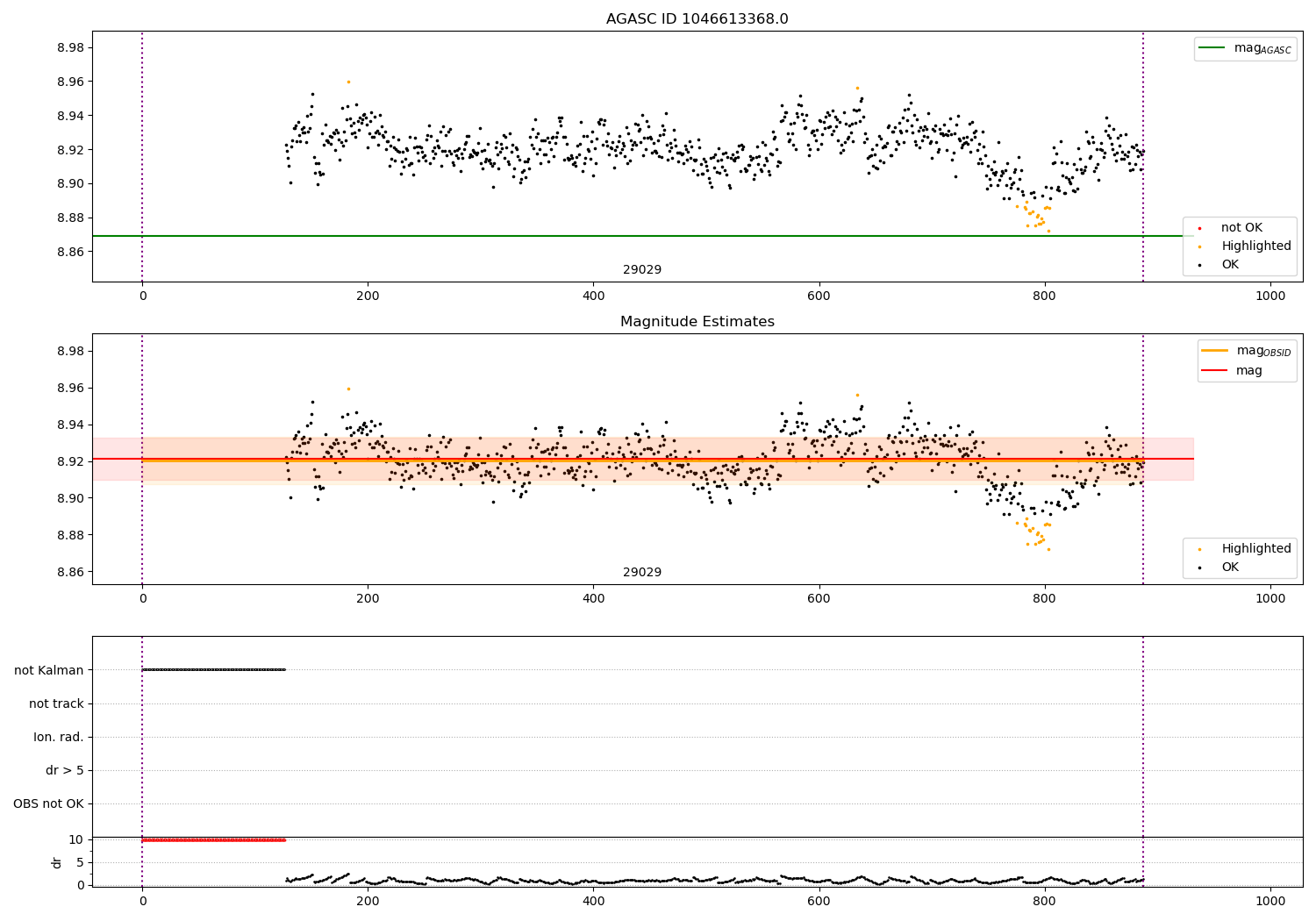This screenshot has height=921, width=1316.
Task: Click the 800 x-axis tick of the bottom plot
Action: (1044, 902)
